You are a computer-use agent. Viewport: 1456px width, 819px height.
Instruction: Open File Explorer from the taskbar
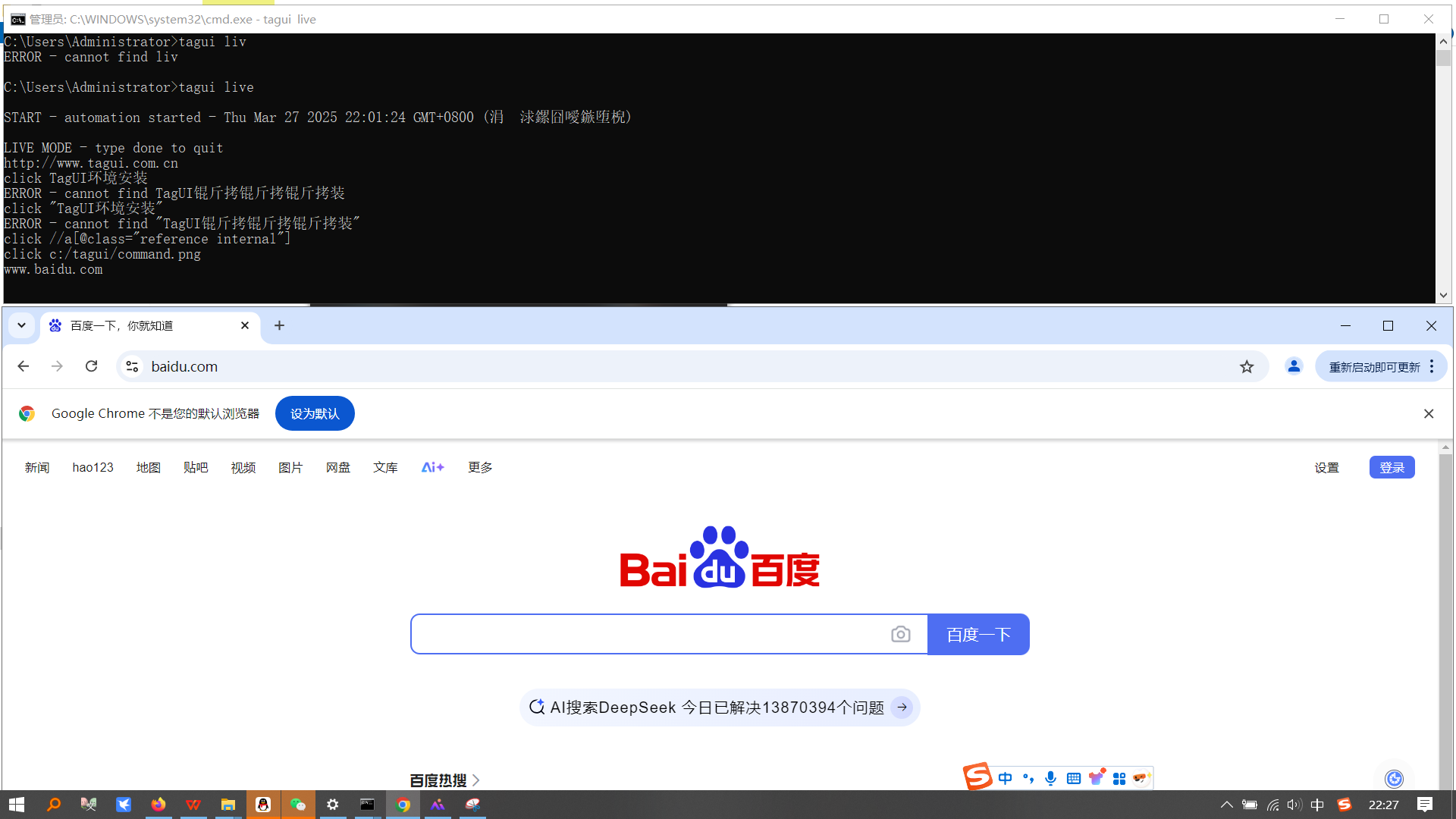pos(227,805)
